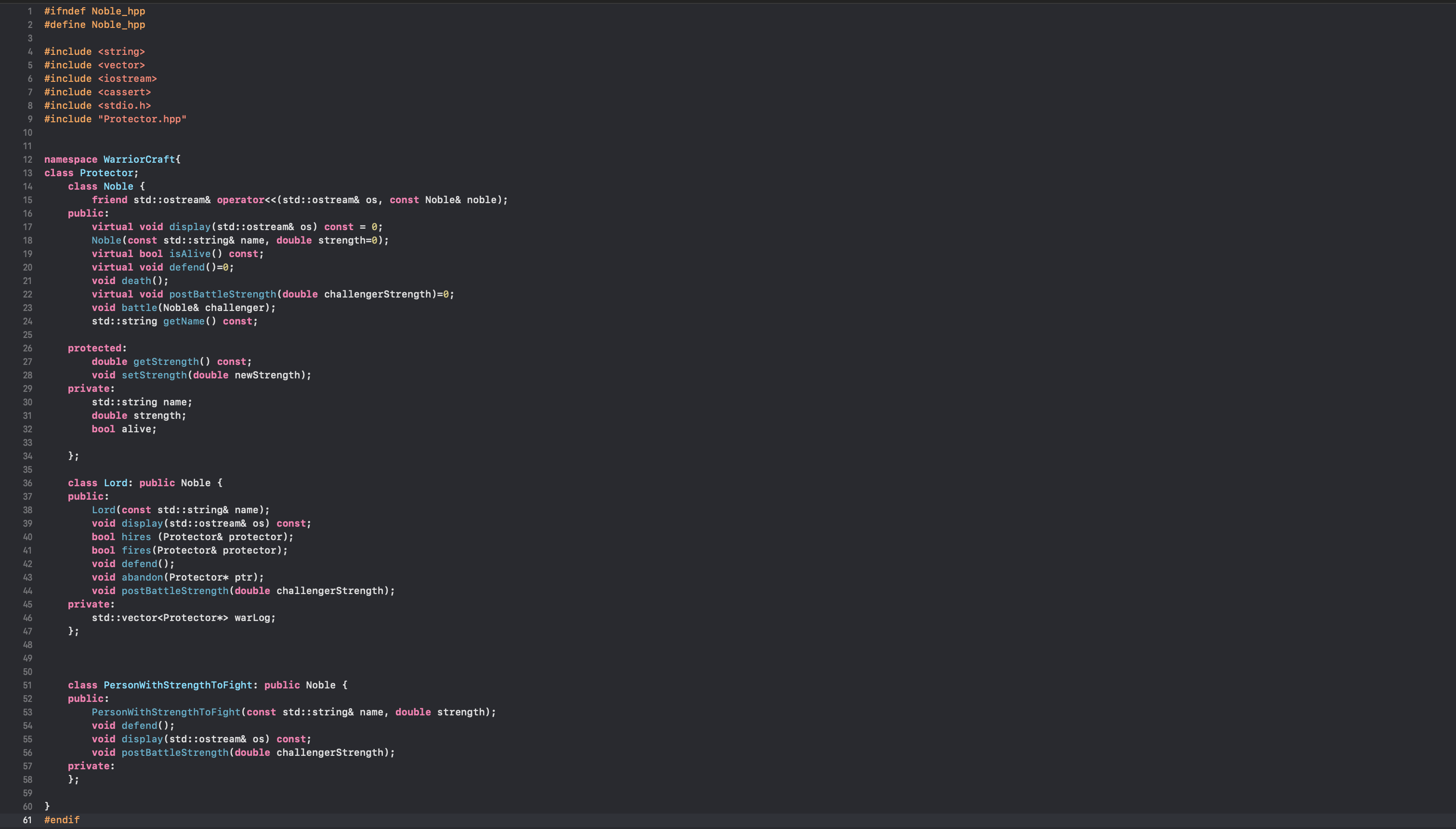Image resolution: width=1456 pixels, height=829 pixels.
Task: Click the warLog vector variable
Action: (254, 618)
